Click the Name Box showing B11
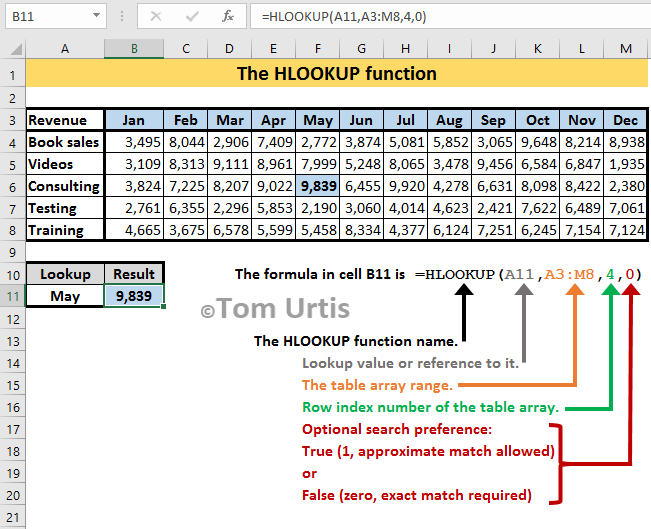Viewport: 651px width, 529px height. (x=56, y=16)
